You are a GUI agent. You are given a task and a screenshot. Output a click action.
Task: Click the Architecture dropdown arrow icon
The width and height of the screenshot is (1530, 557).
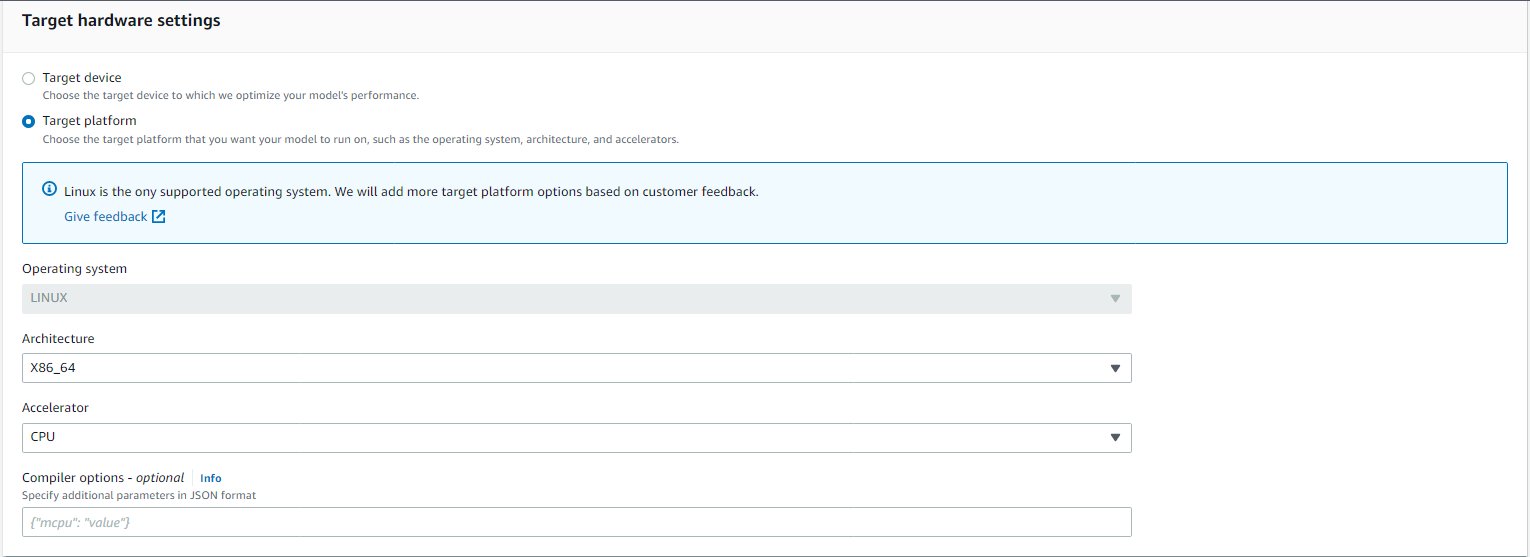click(1115, 369)
